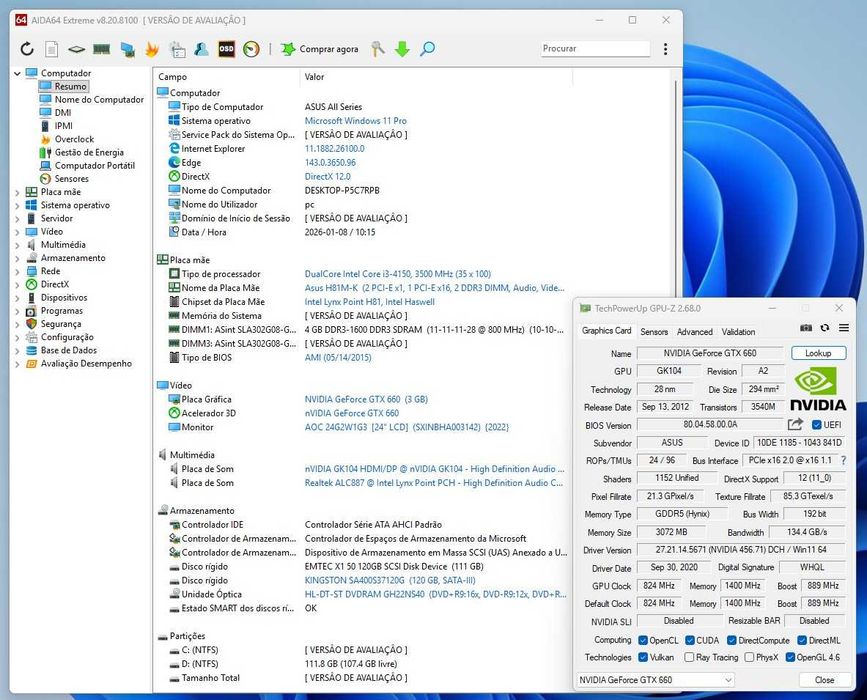Click the green download arrow icon
This screenshot has width=867, height=700.
[402, 49]
